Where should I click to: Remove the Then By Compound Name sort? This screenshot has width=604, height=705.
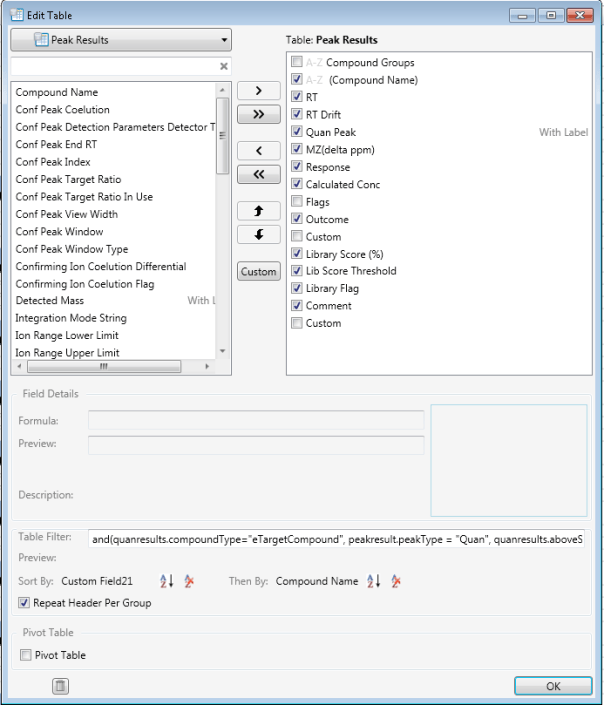tap(396, 581)
